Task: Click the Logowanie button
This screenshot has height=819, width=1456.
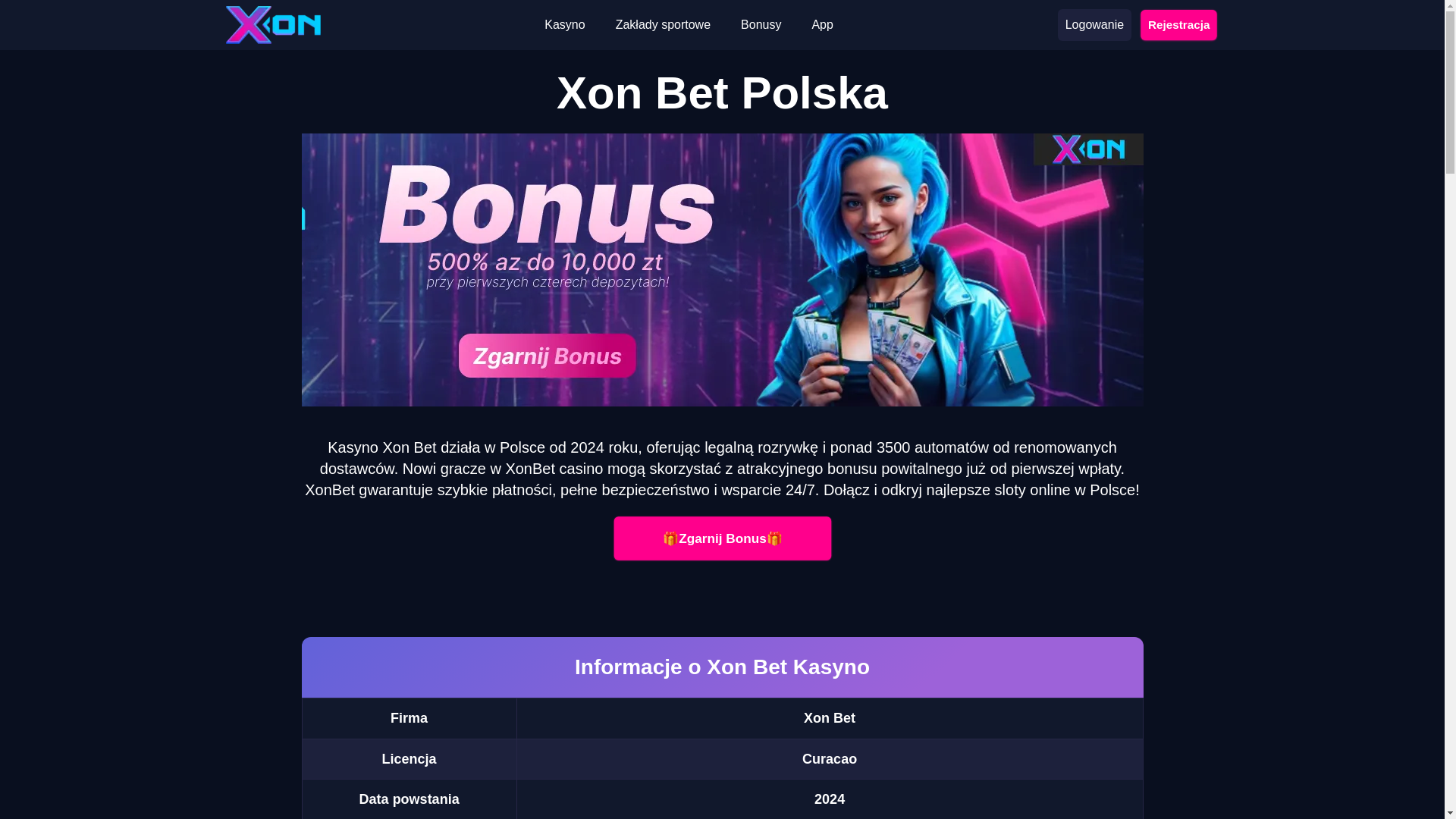Action: pyautogui.click(x=1094, y=25)
